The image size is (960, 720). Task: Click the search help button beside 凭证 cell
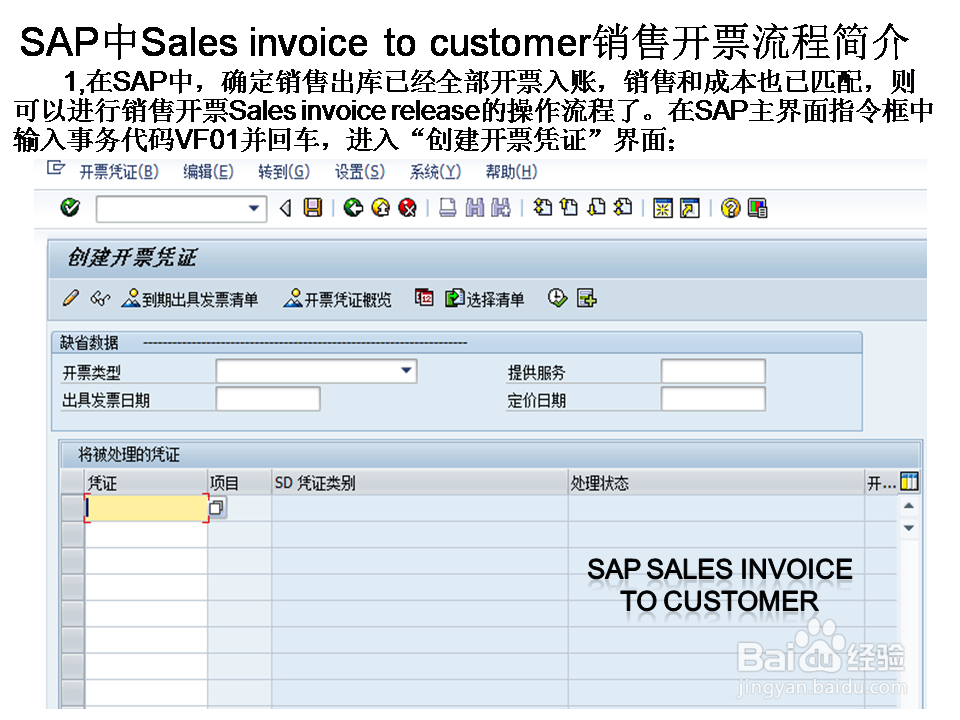coord(217,508)
